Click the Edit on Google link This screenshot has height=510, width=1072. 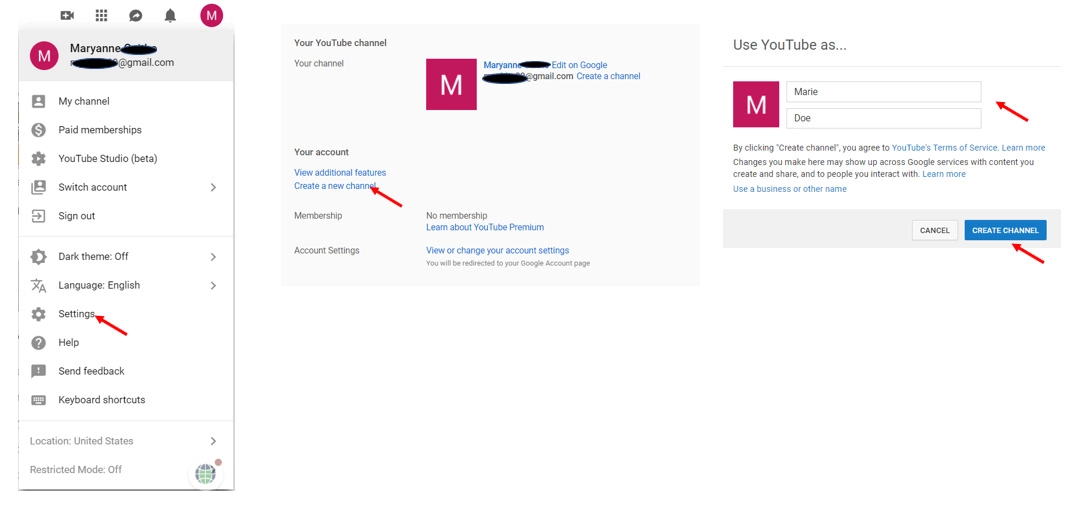click(x=579, y=65)
